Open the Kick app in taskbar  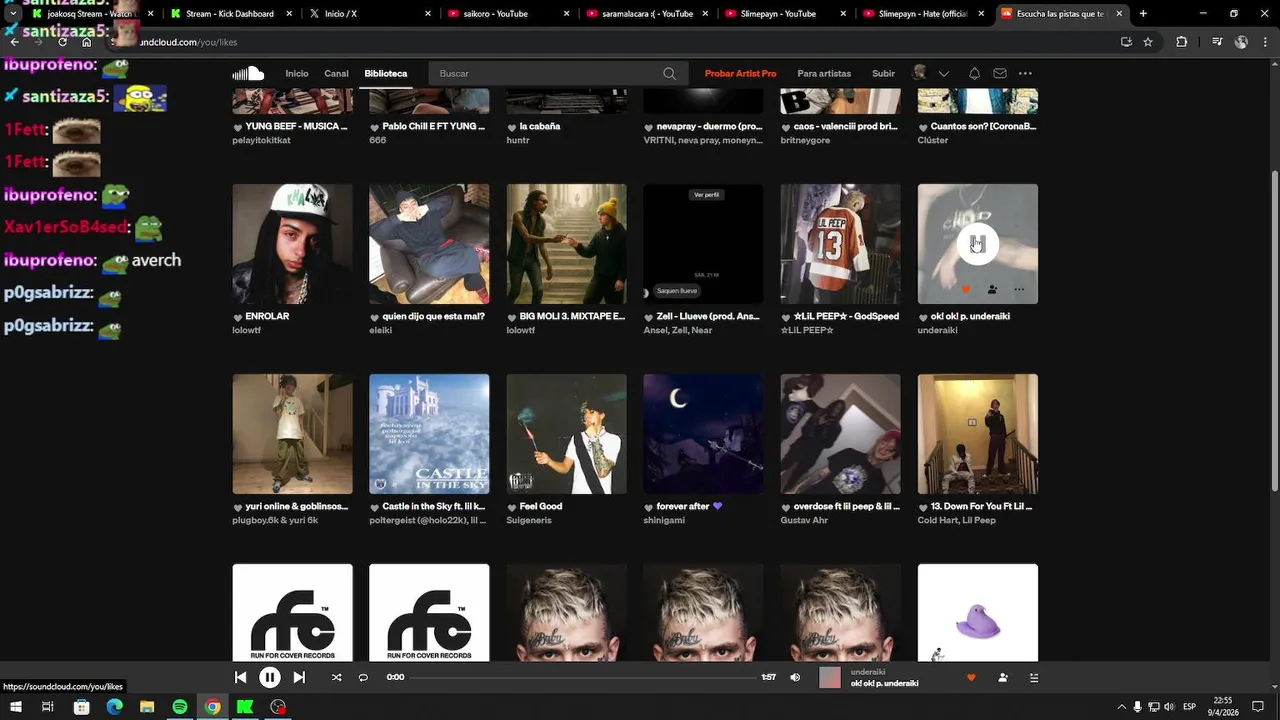(245, 707)
